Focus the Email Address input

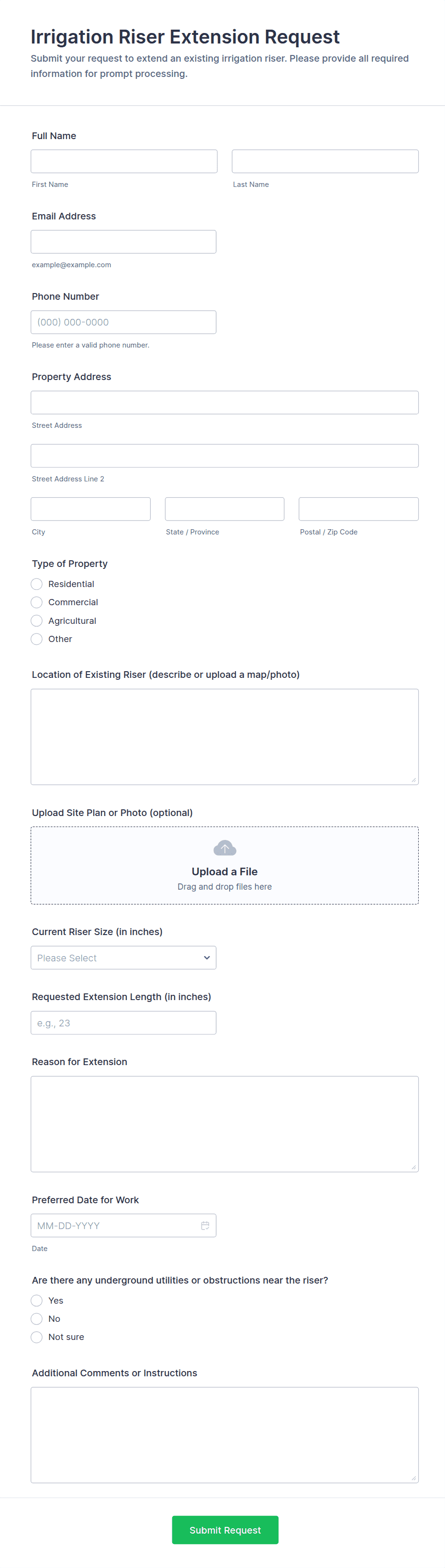click(123, 241)
